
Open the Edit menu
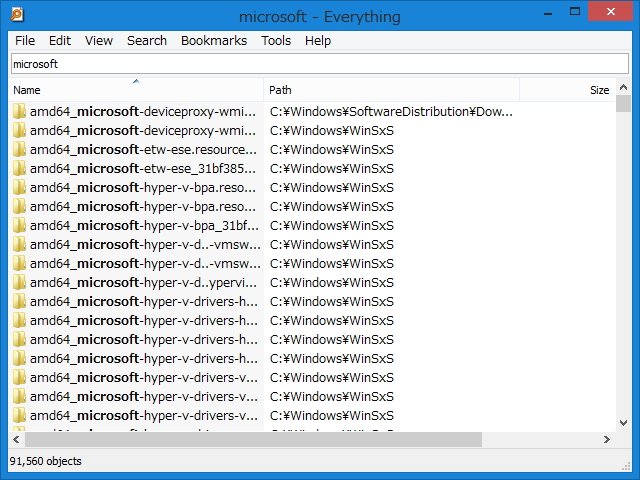point(60,41)
